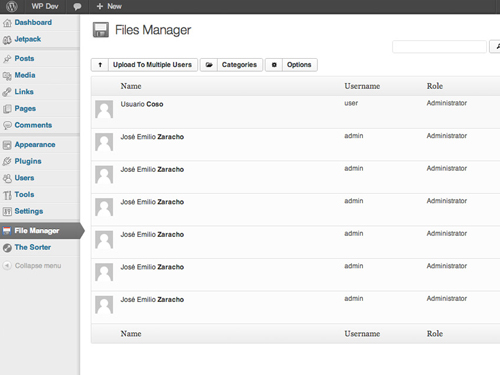Image resolution: width=500 pixels, height=375 pixels.
Task: Open Posts menu item
Action: coord(24,59)
